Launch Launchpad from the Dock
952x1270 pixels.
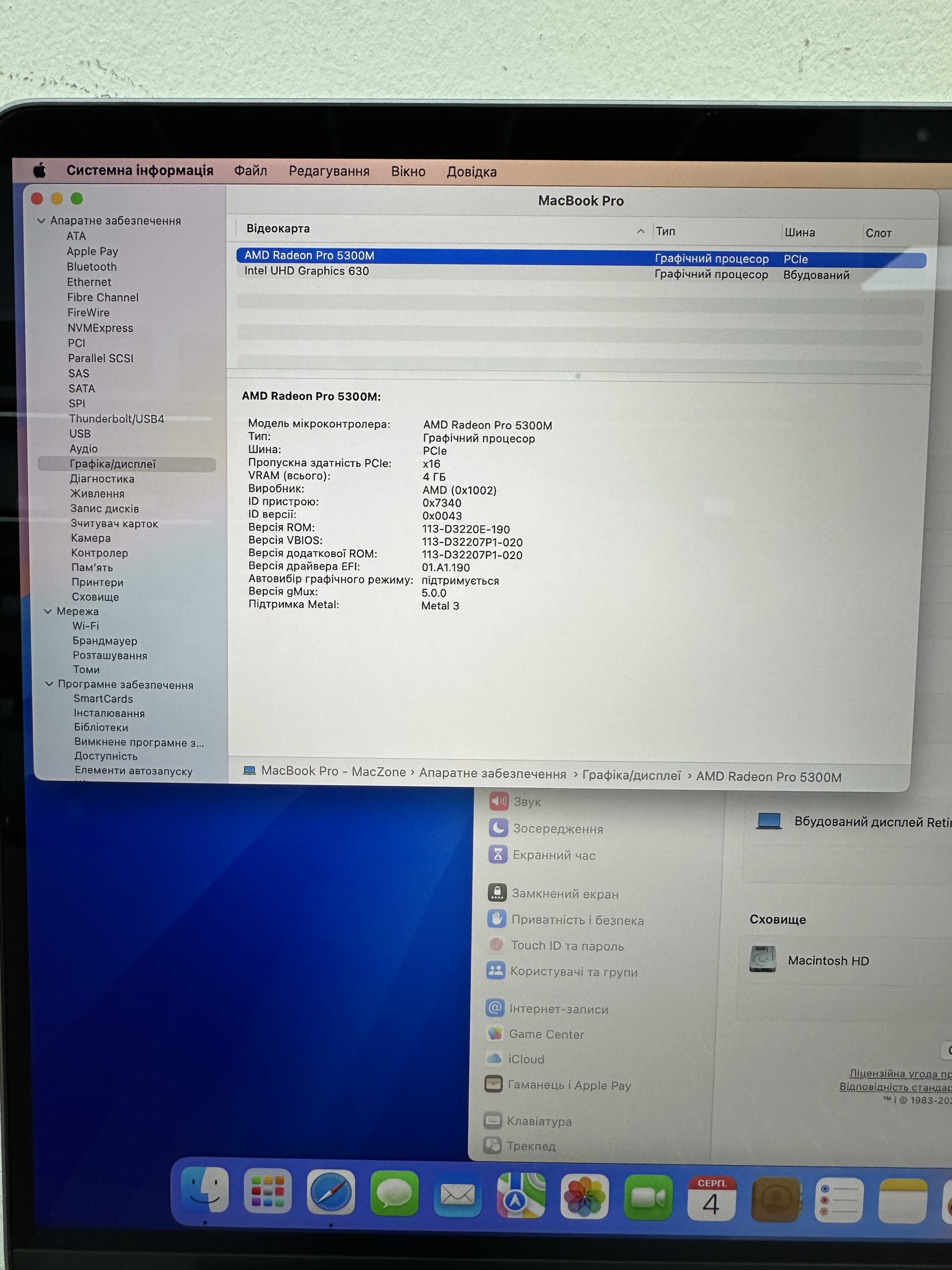click(x=267, y=1191)
